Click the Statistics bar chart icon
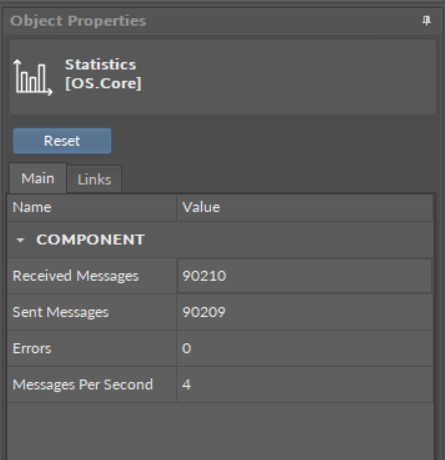Screen dimensions: 445x460 point(32,77)
